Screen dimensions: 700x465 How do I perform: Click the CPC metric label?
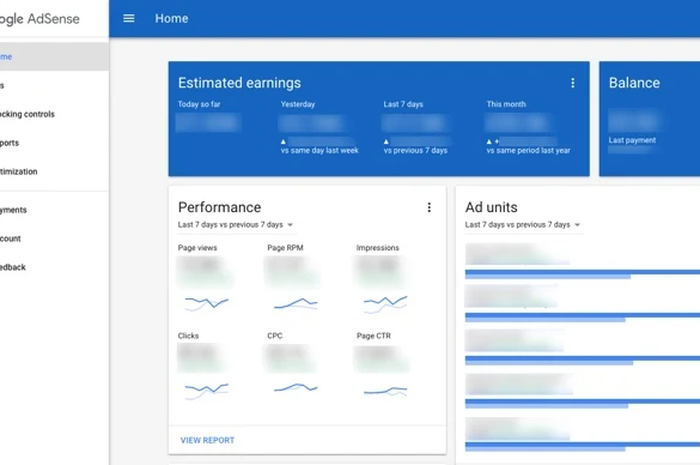tap(275, 336)
